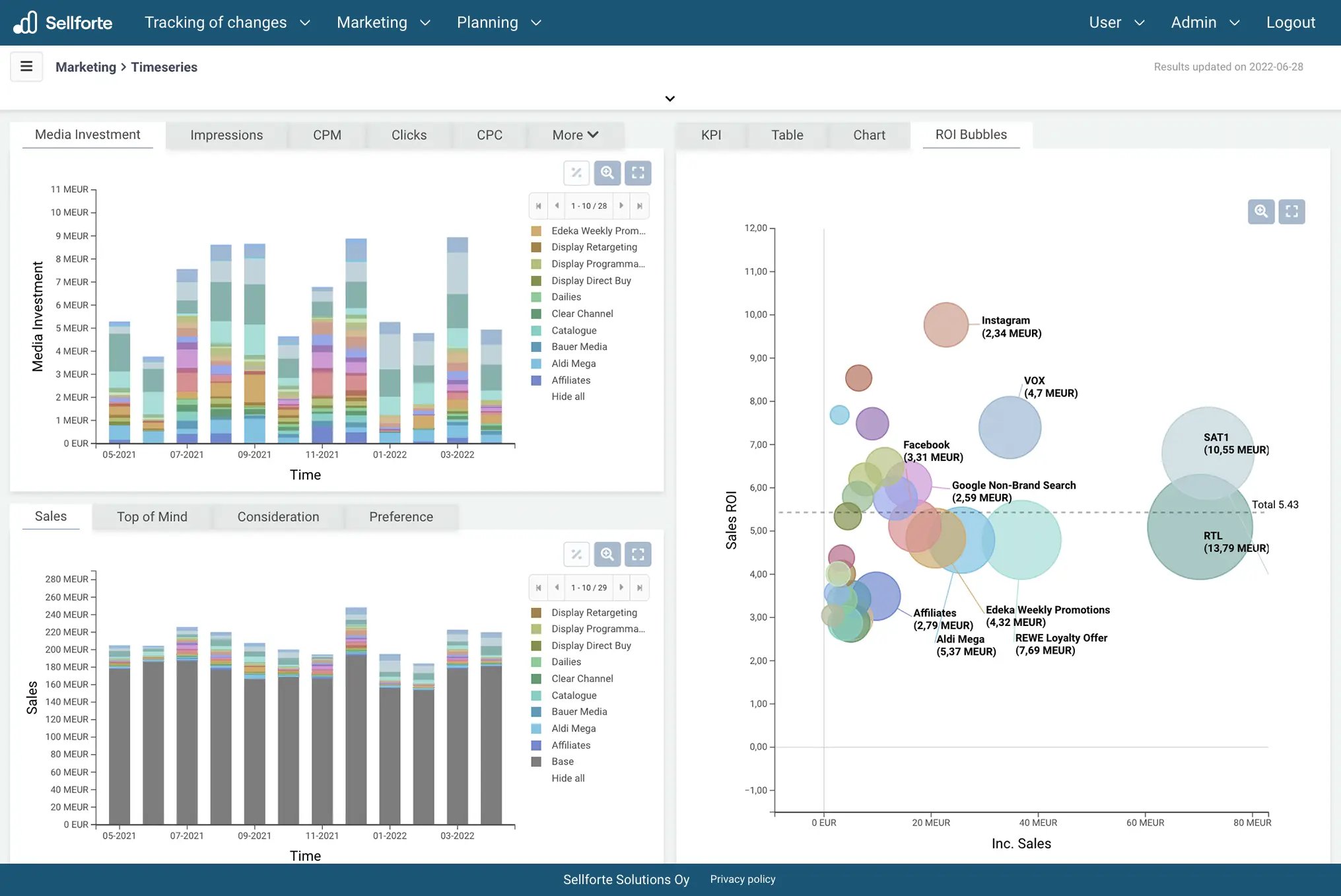Hide all series in Media Investment legend
The width and height of the screenshot is (1341, 896).
[x=568, y=397]
